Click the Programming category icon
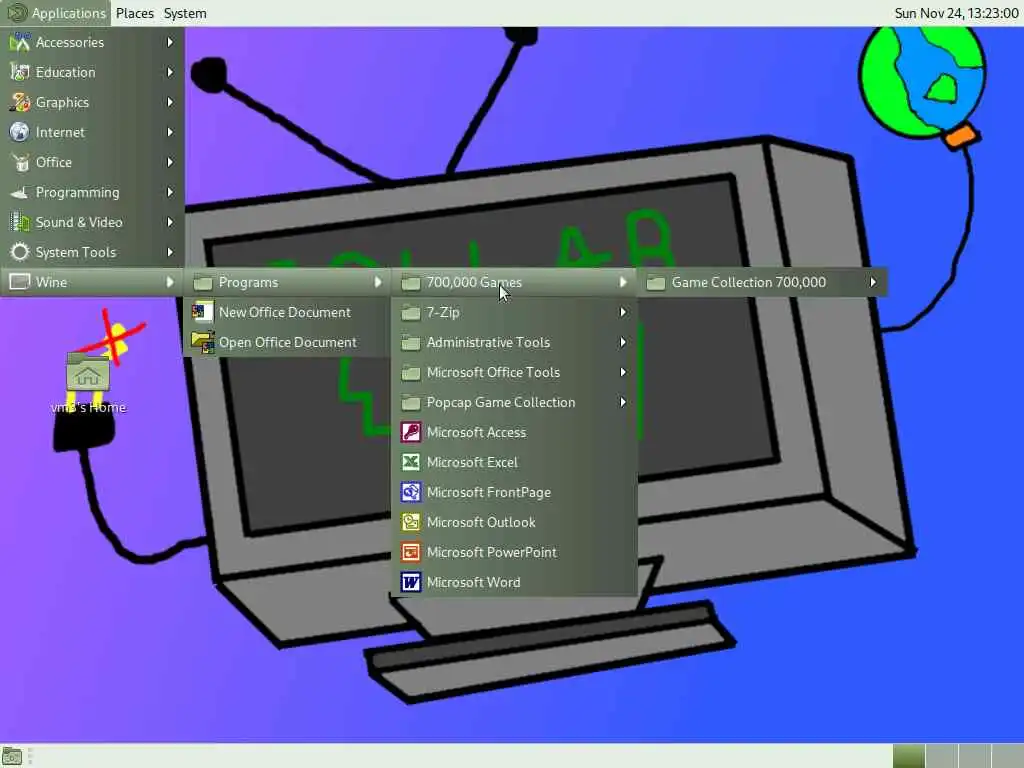 click(20, 193)
